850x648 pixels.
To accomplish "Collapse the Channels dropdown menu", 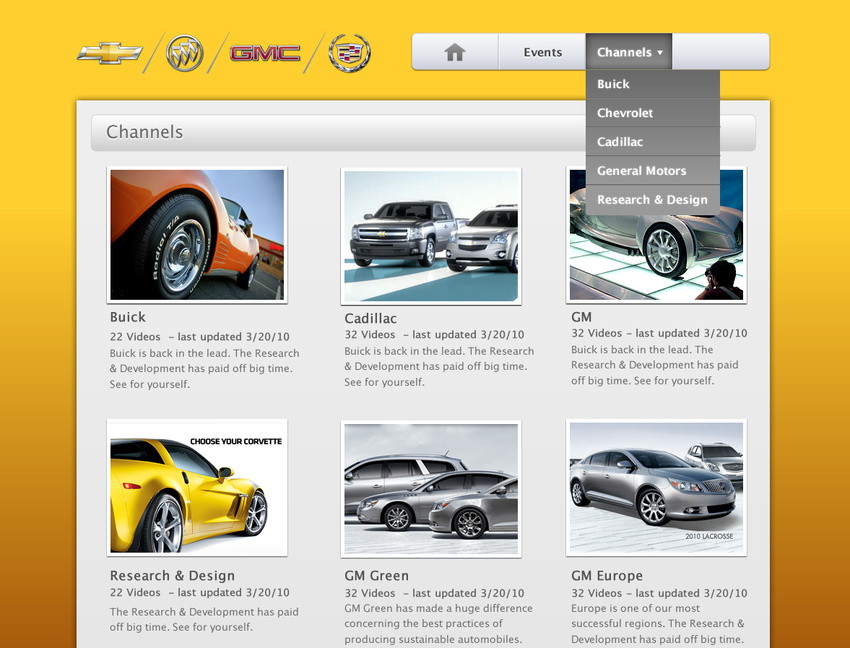I will 629,52.
